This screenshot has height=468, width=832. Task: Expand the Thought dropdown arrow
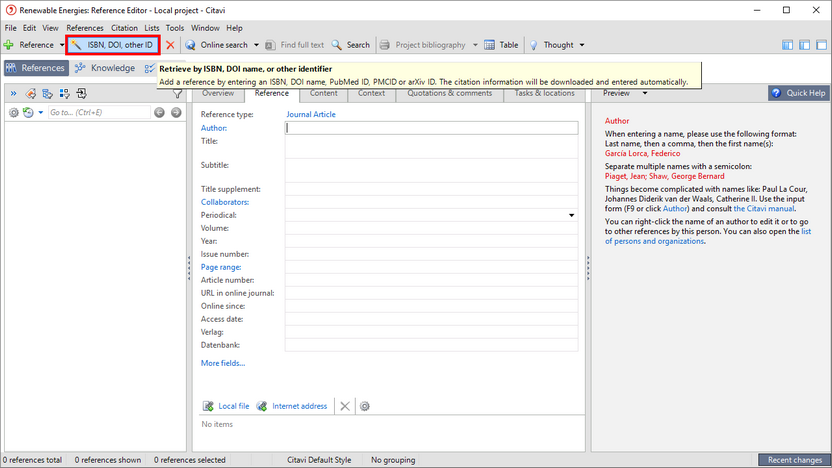[582, 45]
